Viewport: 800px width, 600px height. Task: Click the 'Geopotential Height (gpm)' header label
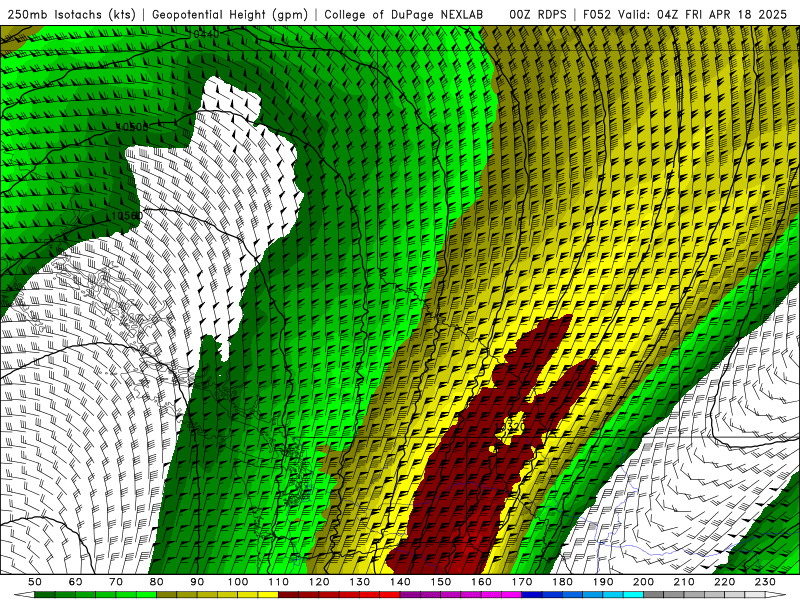tap(230, 14)
